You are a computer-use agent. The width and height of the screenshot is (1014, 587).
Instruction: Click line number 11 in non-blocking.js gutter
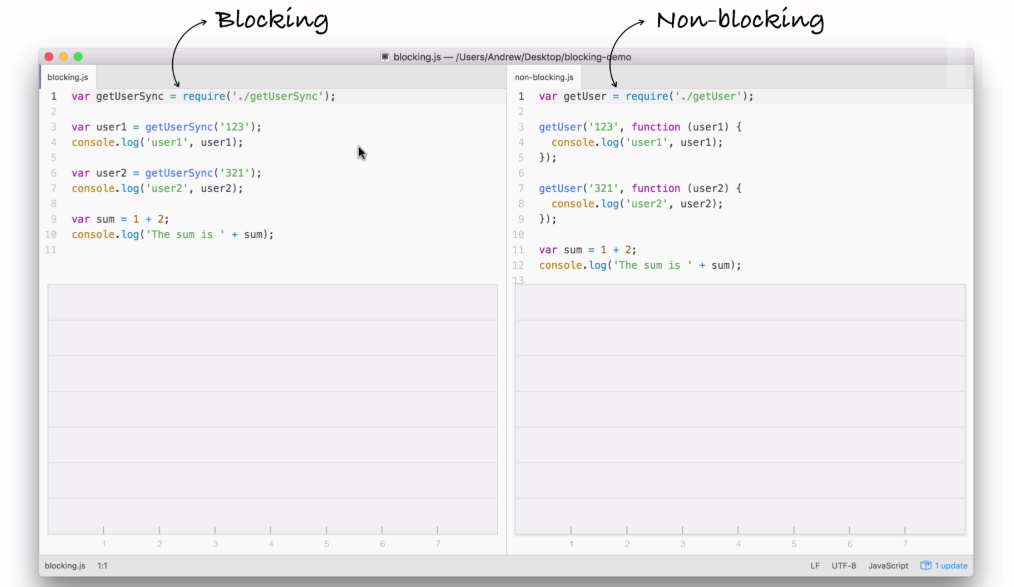(519, 250)
